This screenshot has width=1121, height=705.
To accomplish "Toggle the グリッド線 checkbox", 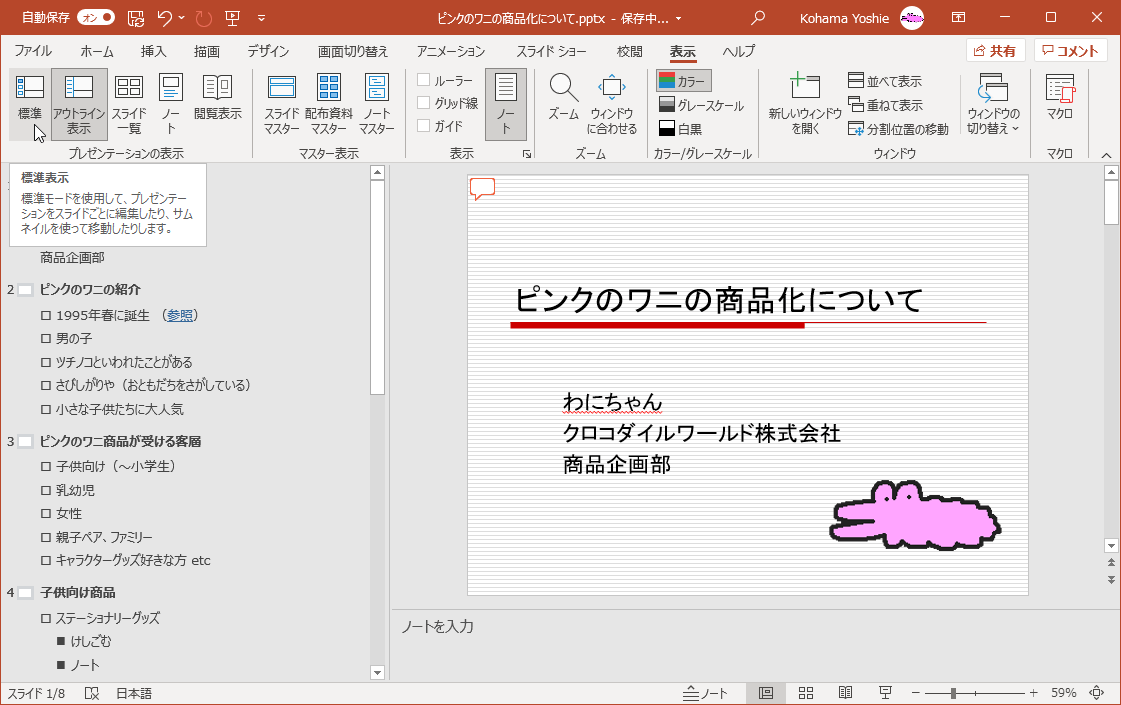I will [x=424, y=103].
